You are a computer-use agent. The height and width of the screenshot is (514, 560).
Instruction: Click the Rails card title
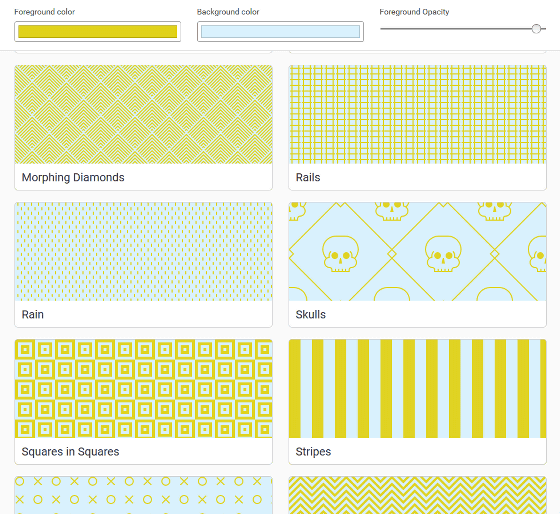308,178
